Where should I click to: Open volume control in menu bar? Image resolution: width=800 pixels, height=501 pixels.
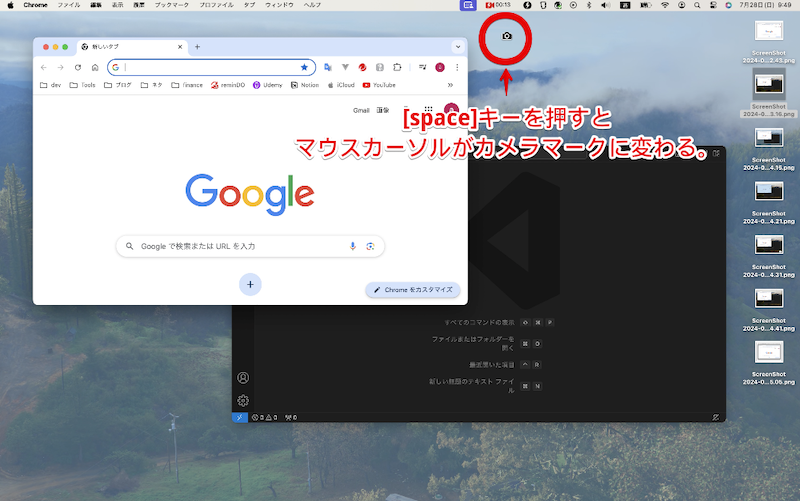click(x=605, y=5)
